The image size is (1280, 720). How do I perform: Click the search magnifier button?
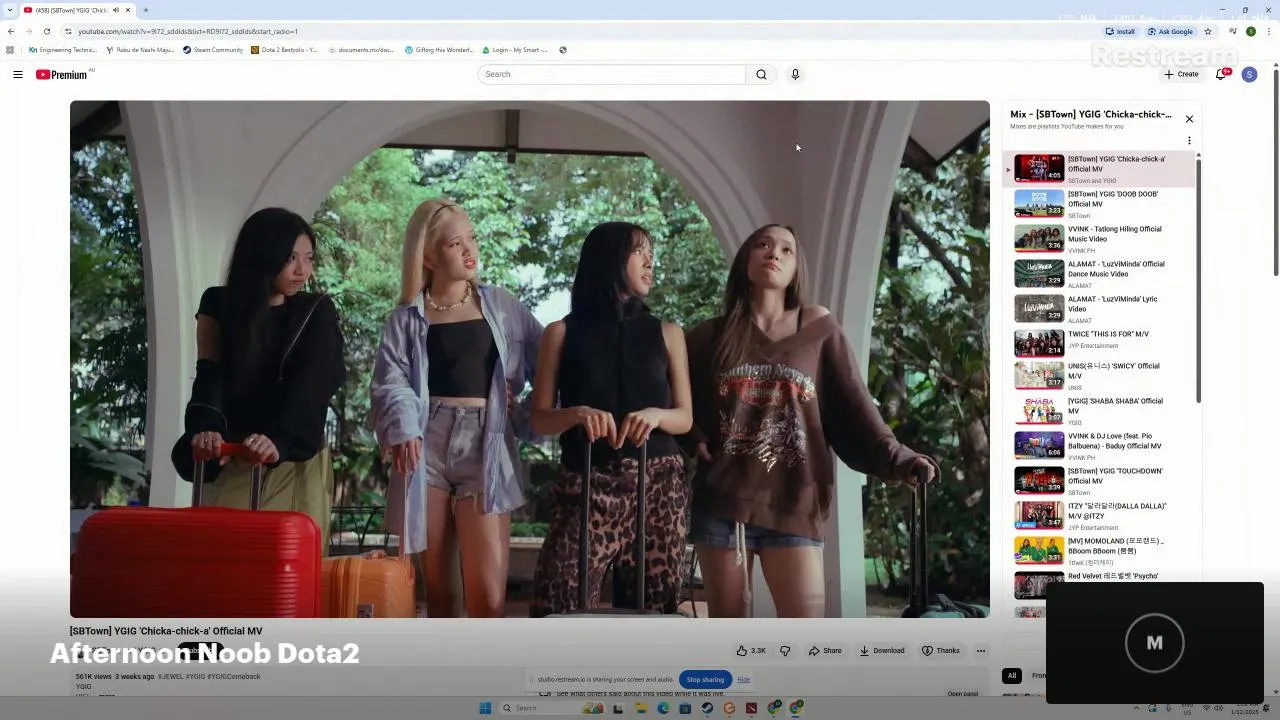(761, 74)
